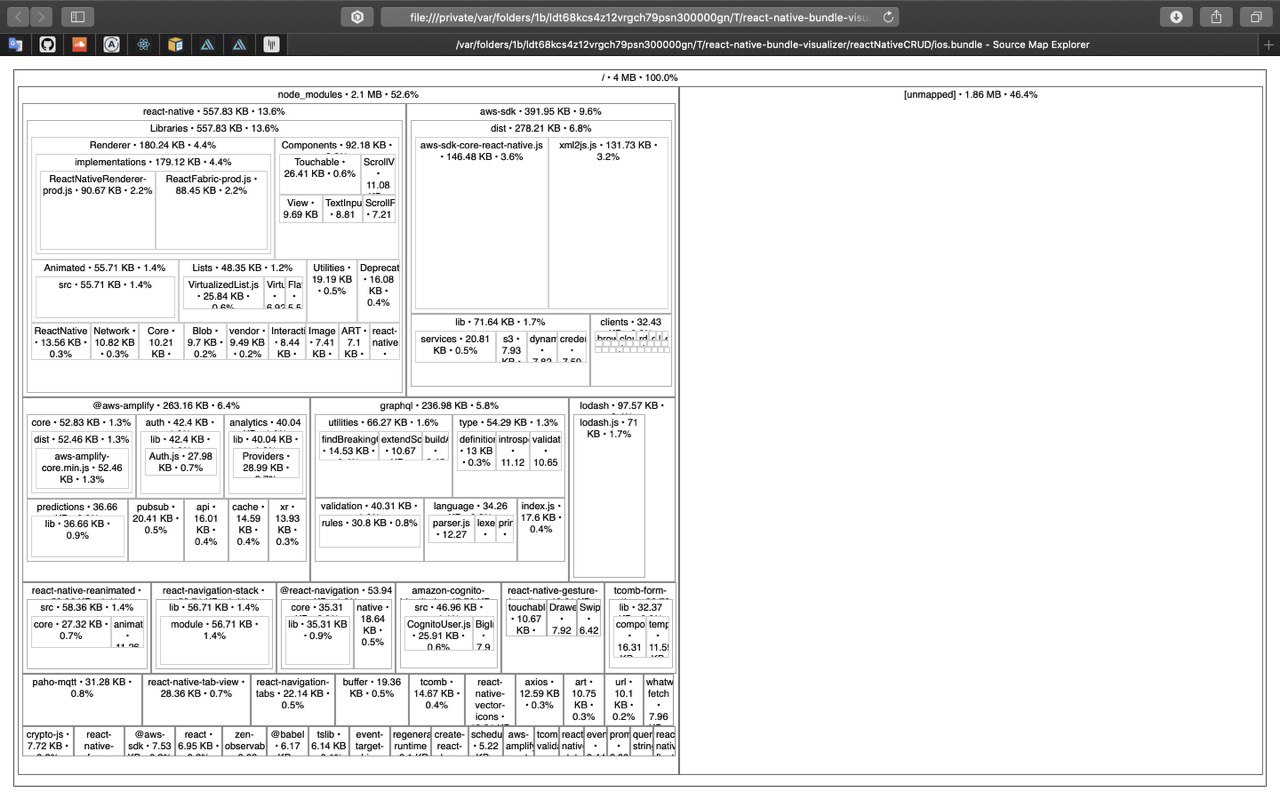
Task: Show the tab overview
Action: pyautogui.click(x=1255, y=16)
